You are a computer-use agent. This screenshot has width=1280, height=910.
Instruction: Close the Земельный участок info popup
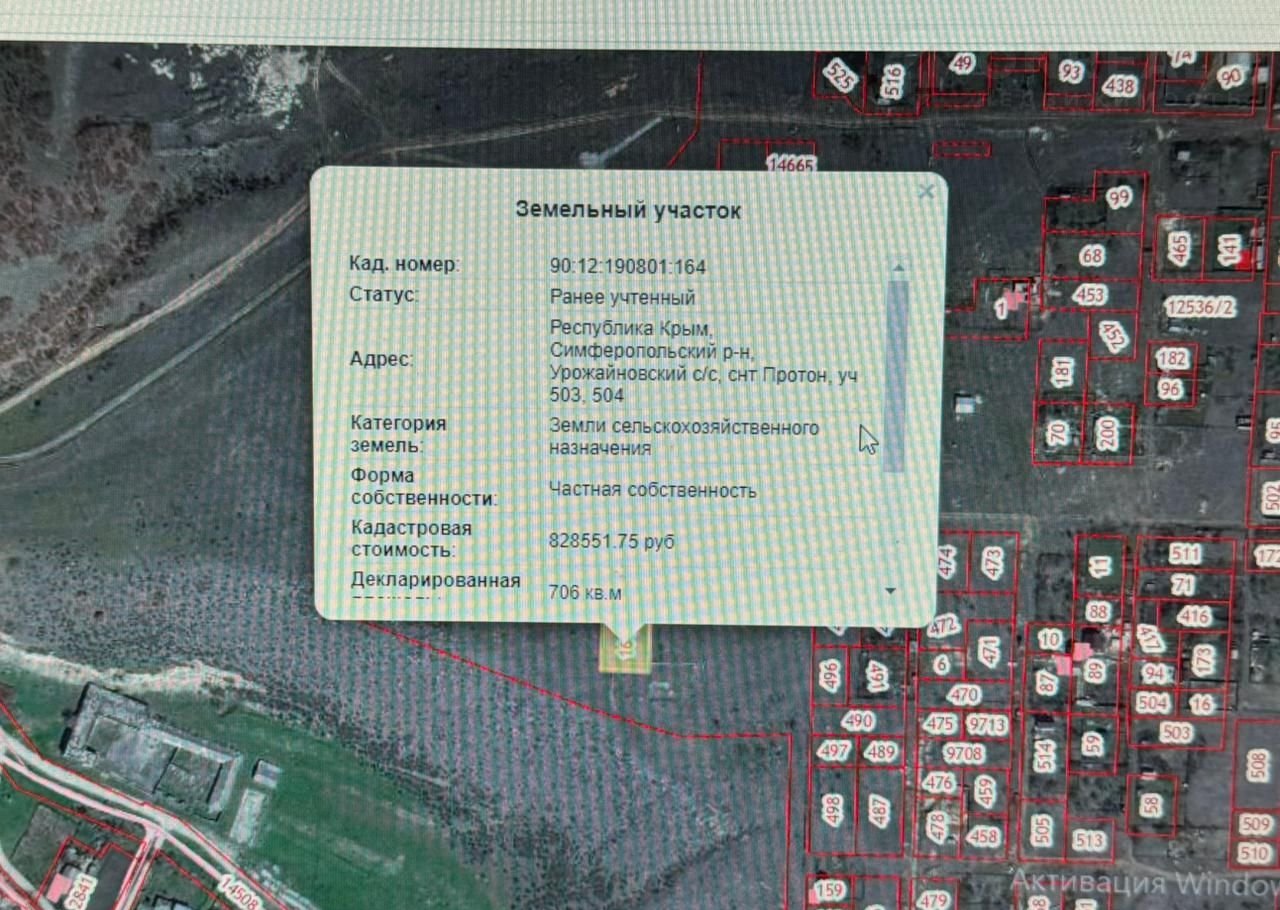(926, 191)
